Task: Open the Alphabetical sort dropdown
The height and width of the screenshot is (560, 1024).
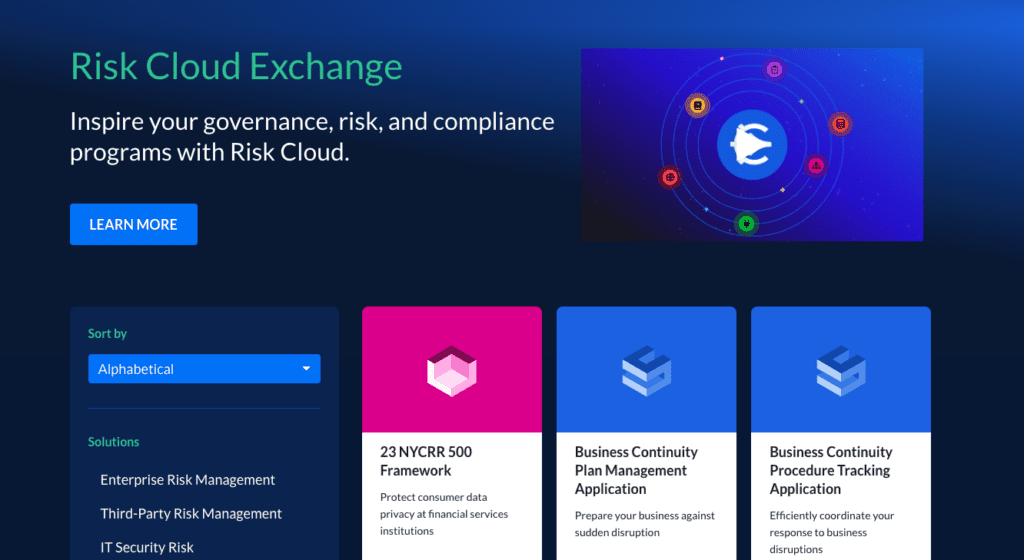Action: (x=204, y=369)
